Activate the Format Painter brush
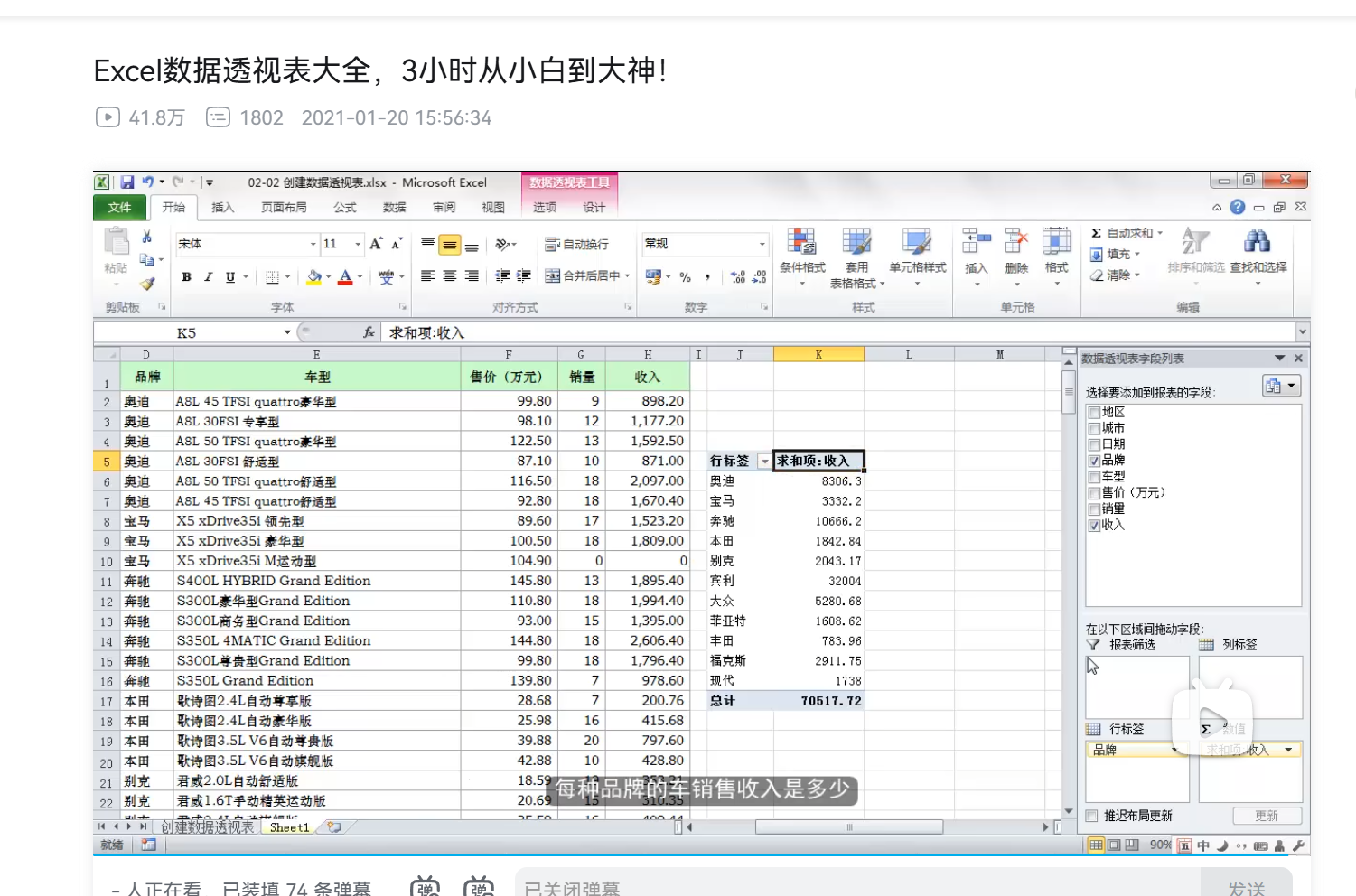 tap(146, 284)
